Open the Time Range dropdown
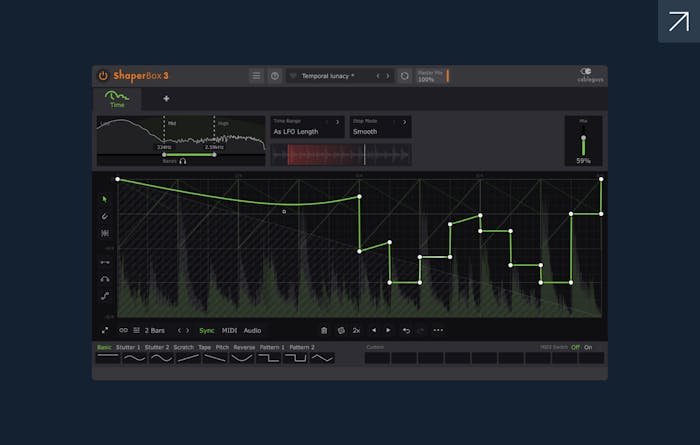Screen dimensions: 700x445 coord(307,127)
